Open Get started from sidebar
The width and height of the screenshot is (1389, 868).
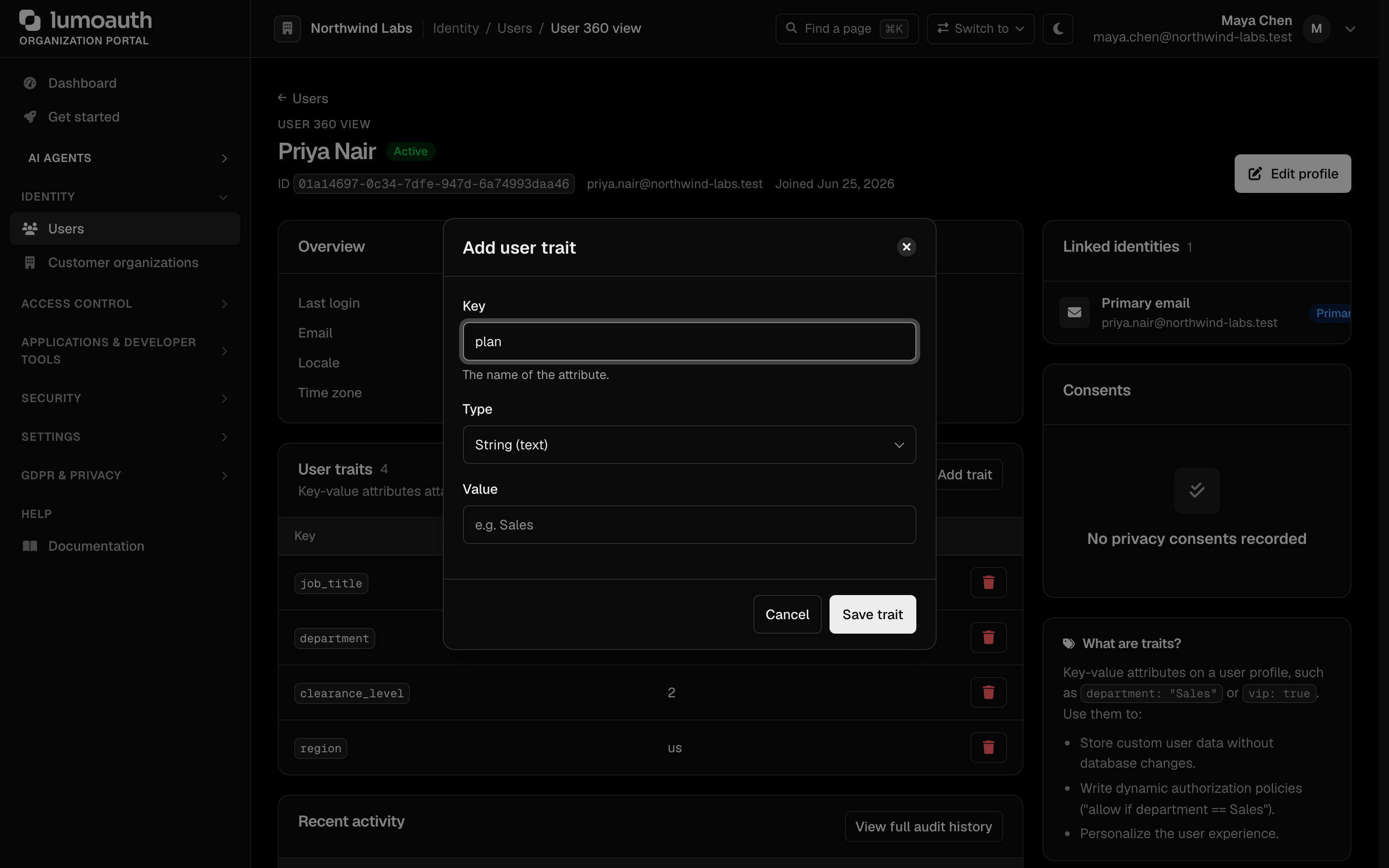tap(124, 117)
